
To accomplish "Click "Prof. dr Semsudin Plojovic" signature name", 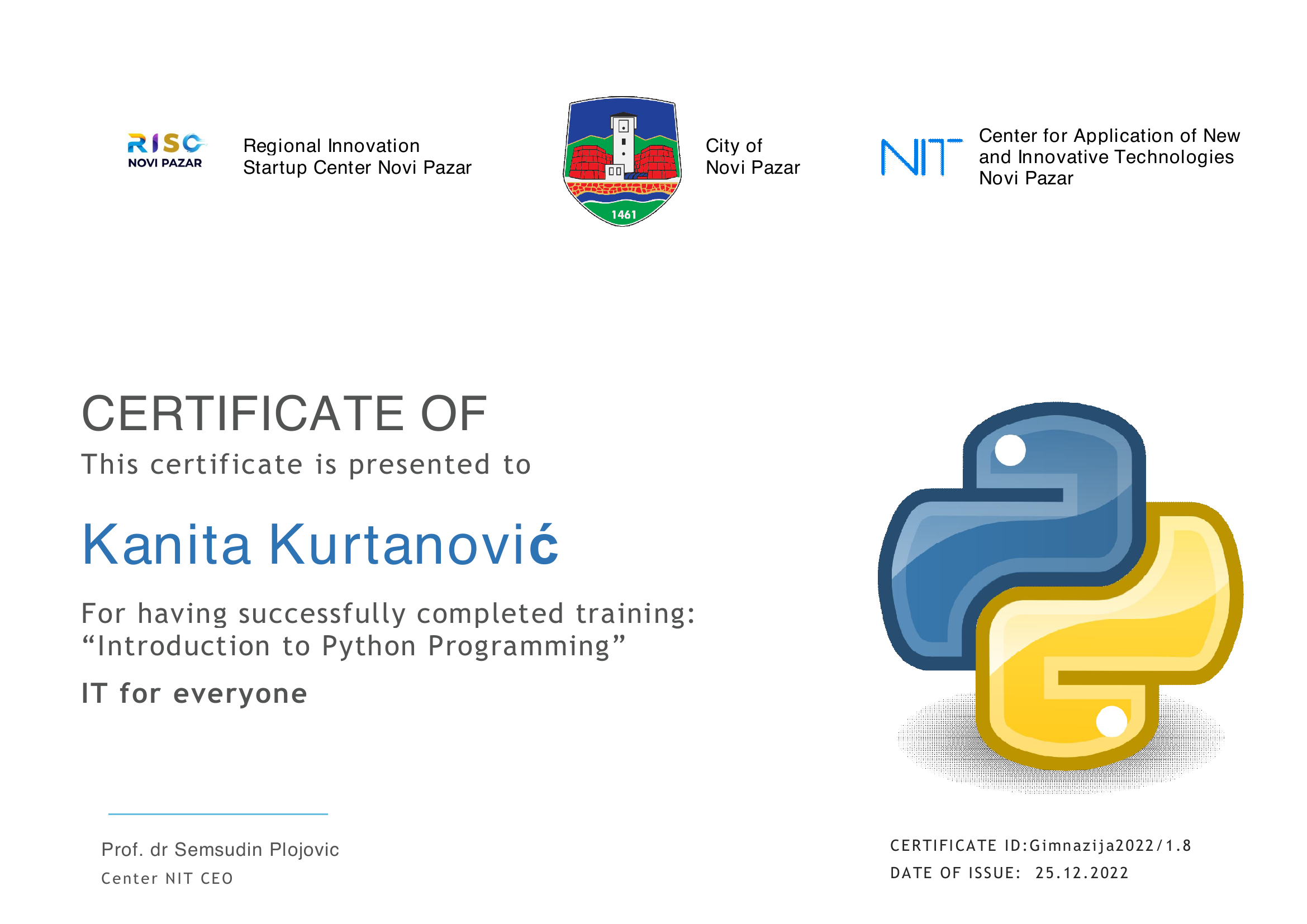I will (220, 850).
